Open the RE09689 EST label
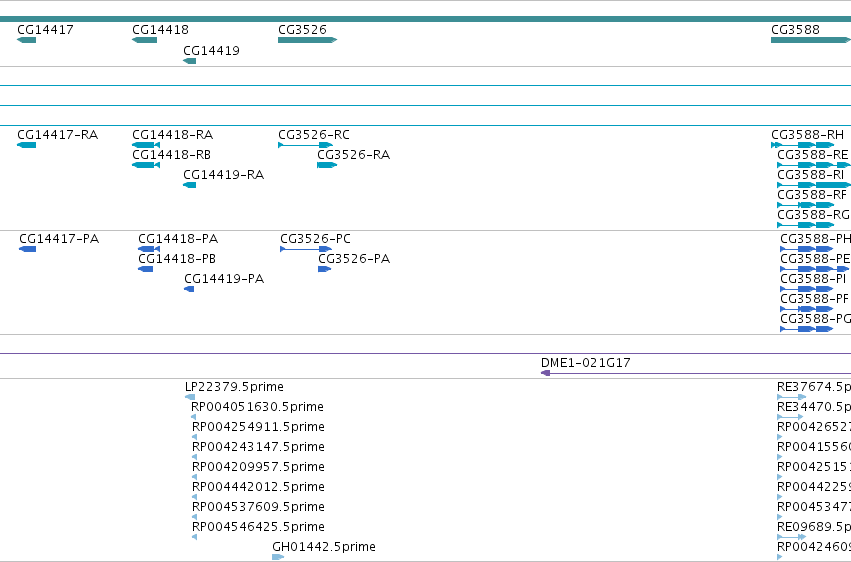This screenshot has width=851, height=562. [x=814, y=527]
